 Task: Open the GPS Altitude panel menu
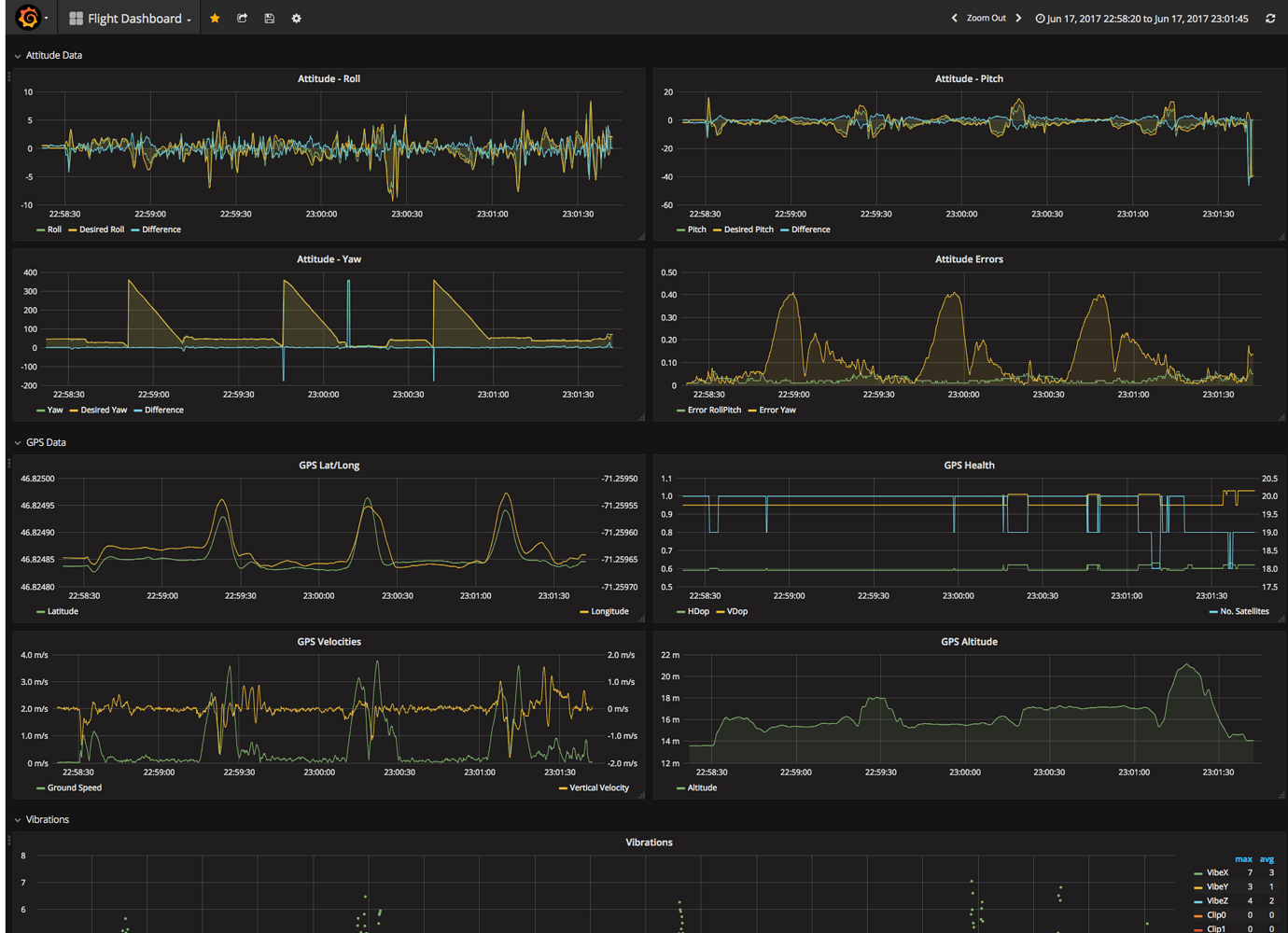point(971,641)
